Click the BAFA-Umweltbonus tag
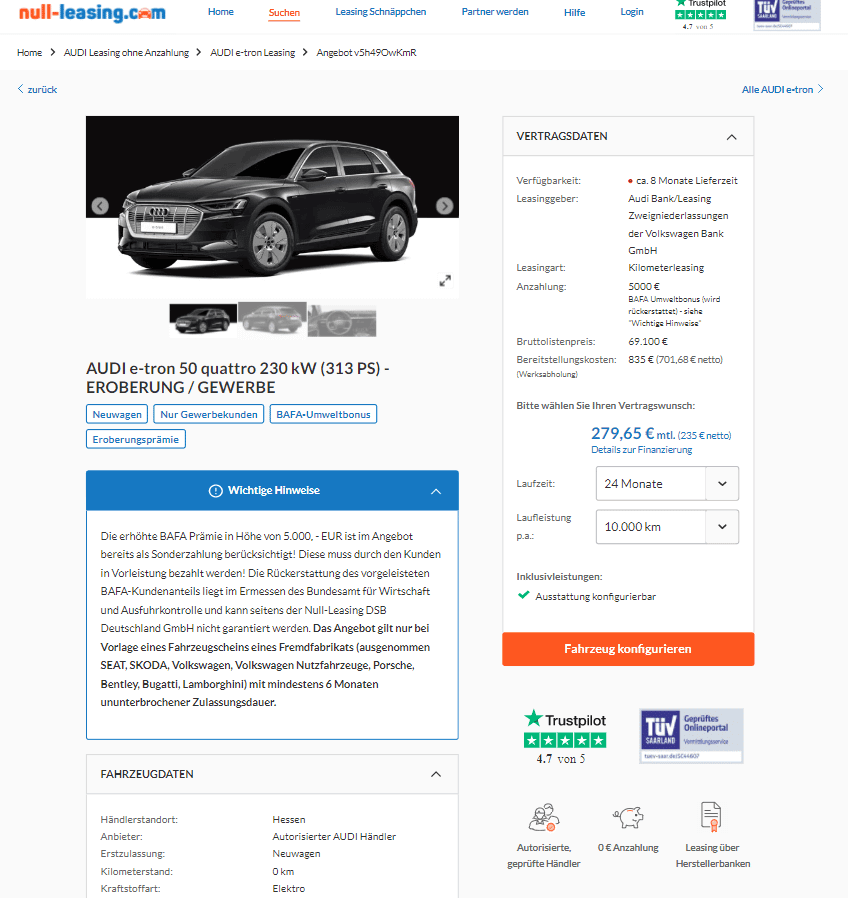 pyautogui.click(x=323, y=414)
